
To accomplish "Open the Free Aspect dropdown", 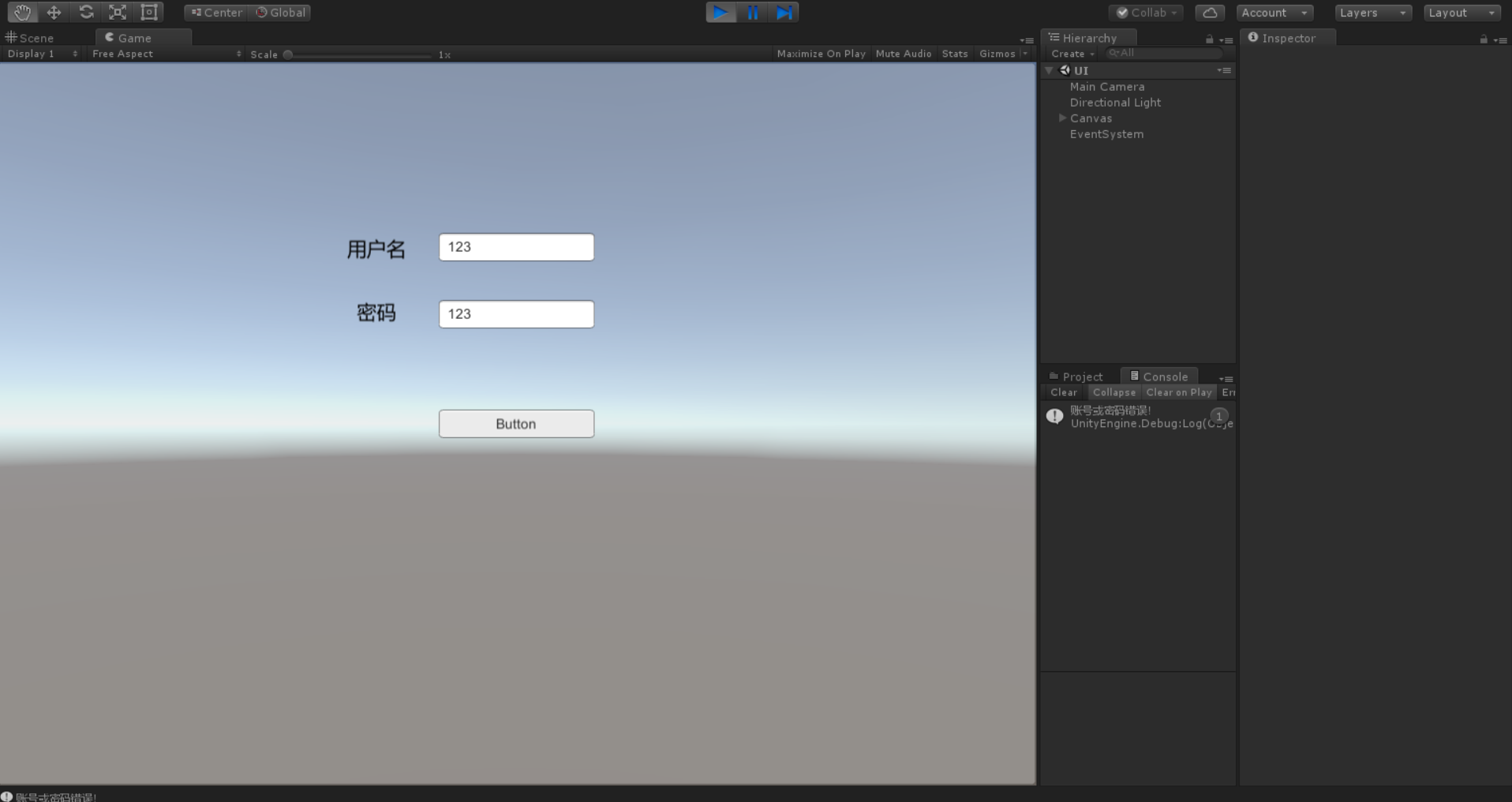I will tap(166, 54).
